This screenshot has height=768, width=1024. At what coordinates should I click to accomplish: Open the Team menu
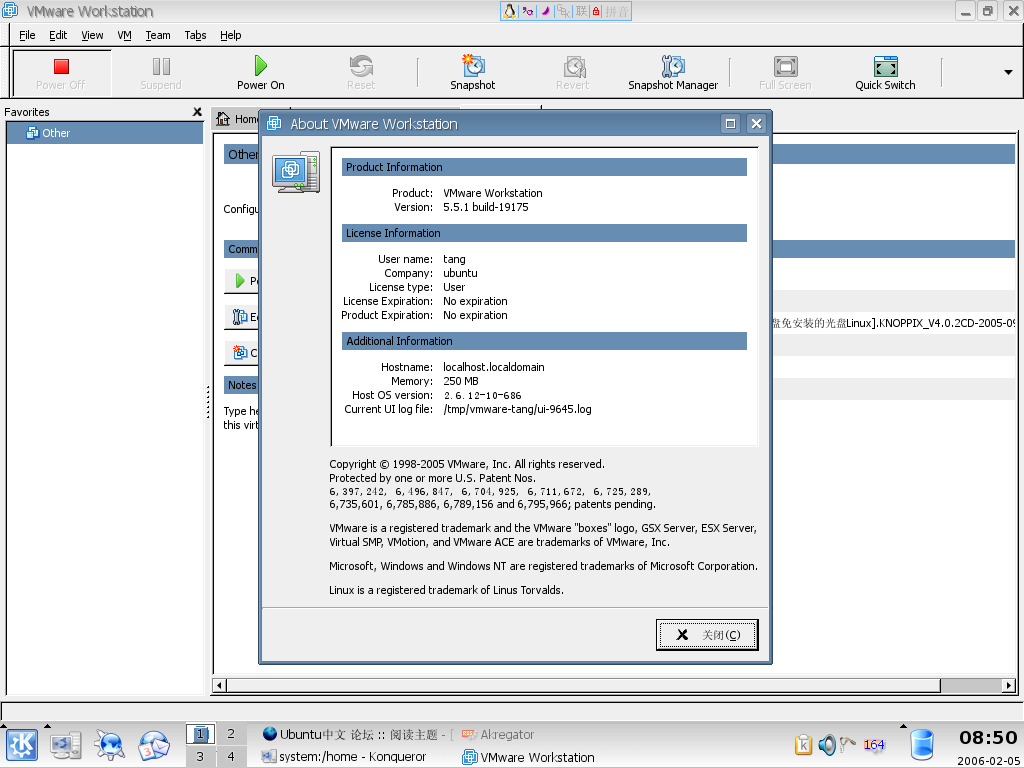coord(158,35)
